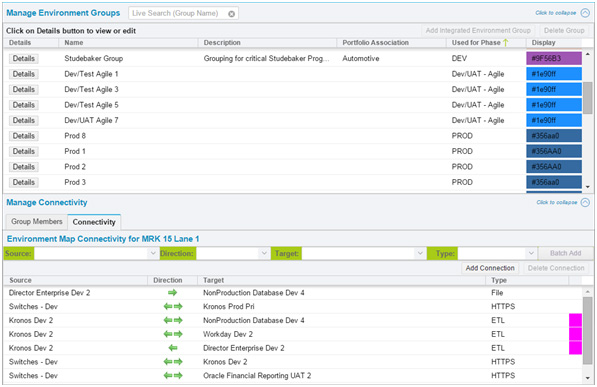Image resolution: width=597 pixels, height=387 pixels.
Task: Open the Direction dropdown
Action: pos(264,253)
